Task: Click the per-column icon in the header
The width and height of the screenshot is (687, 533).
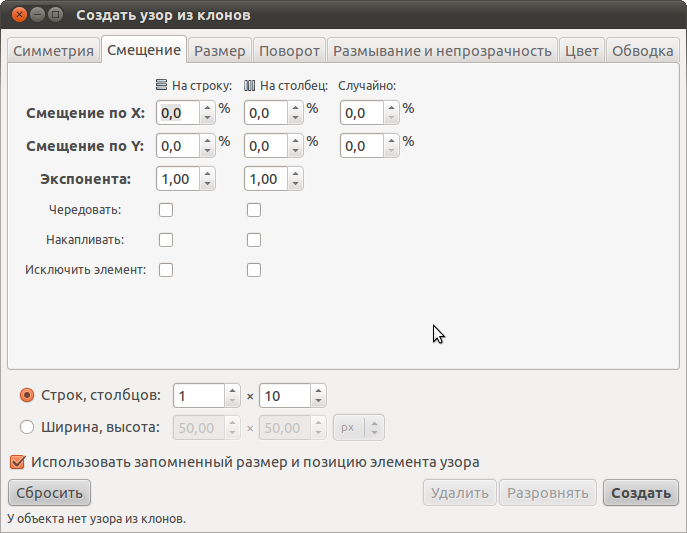Action: point(250,86)
